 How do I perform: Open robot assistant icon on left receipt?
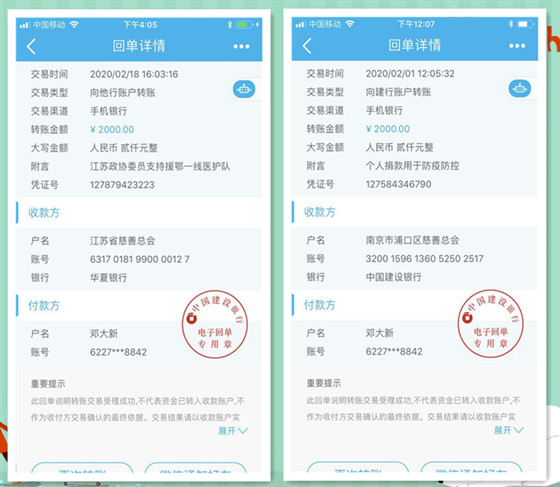(244, 89)
